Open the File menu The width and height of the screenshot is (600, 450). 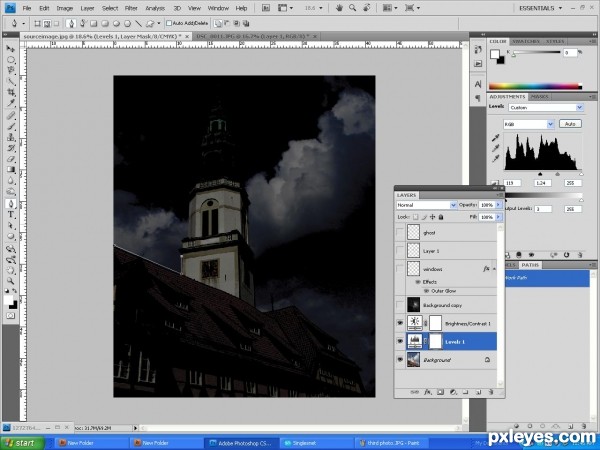27,8
